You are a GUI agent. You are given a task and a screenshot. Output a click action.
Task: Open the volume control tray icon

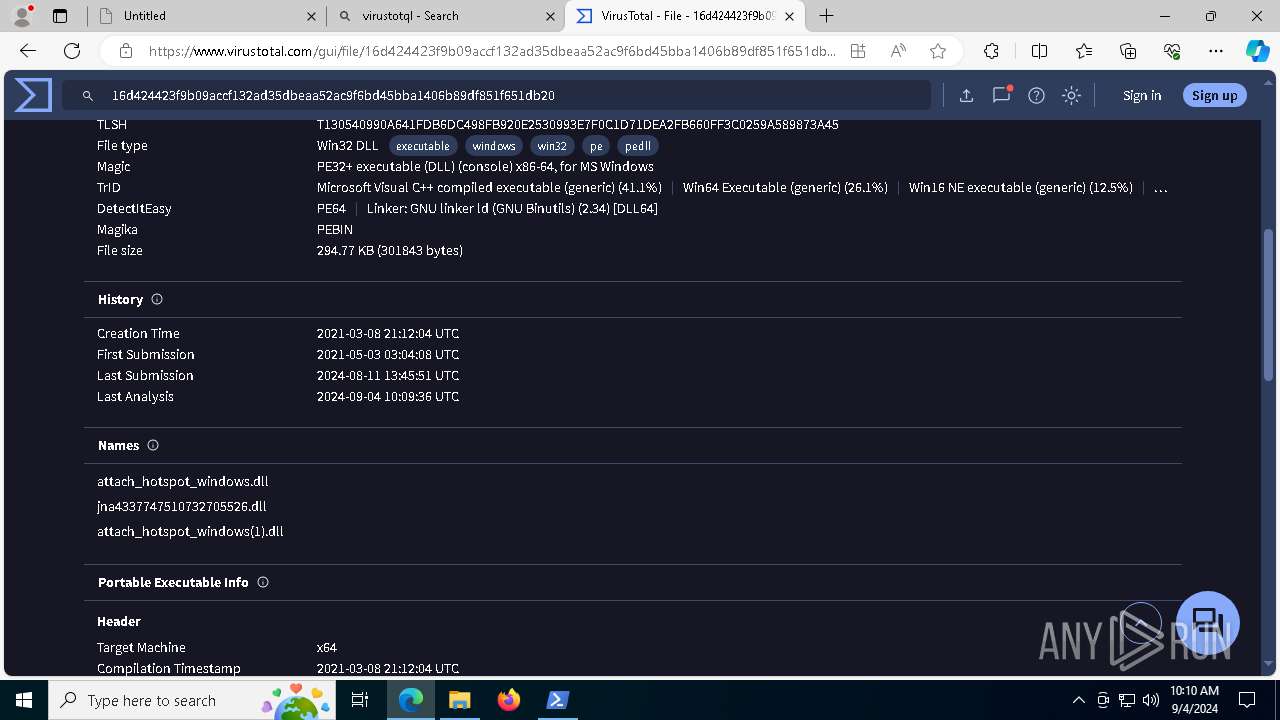pos(1150,700)
